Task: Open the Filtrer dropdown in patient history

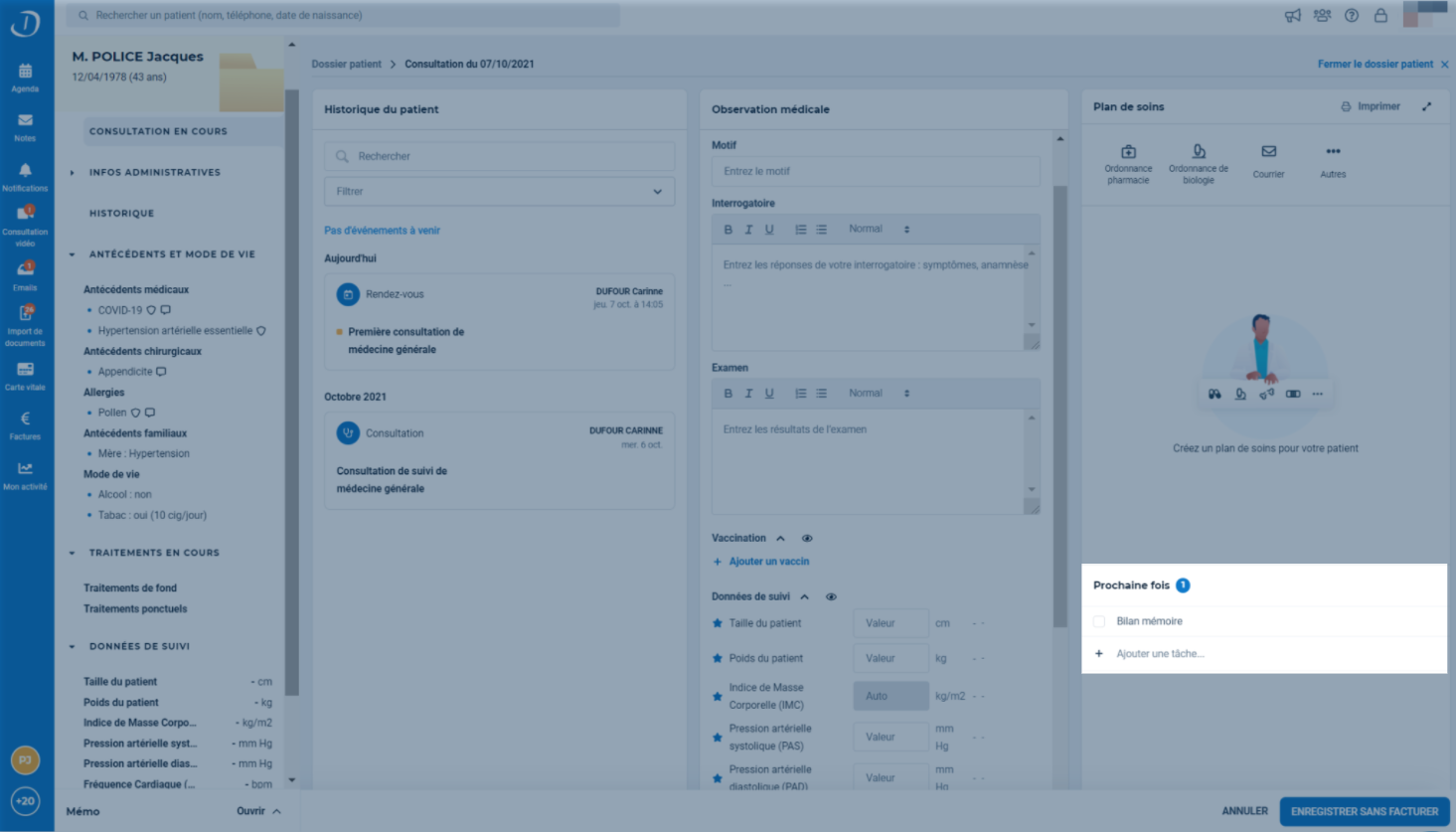Action: tap(499, 191)
